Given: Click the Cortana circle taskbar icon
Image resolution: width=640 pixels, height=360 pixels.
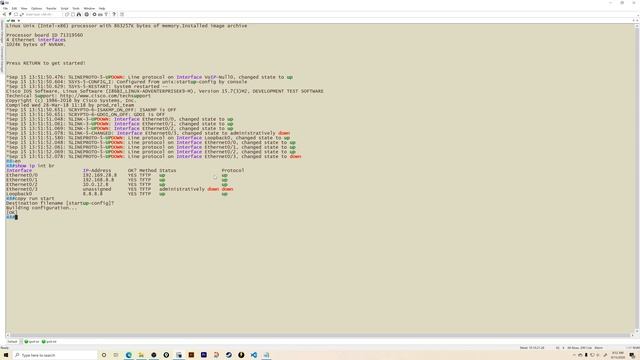Looking at the screenshot, I should pyautogui.click(x=104, y=355).
